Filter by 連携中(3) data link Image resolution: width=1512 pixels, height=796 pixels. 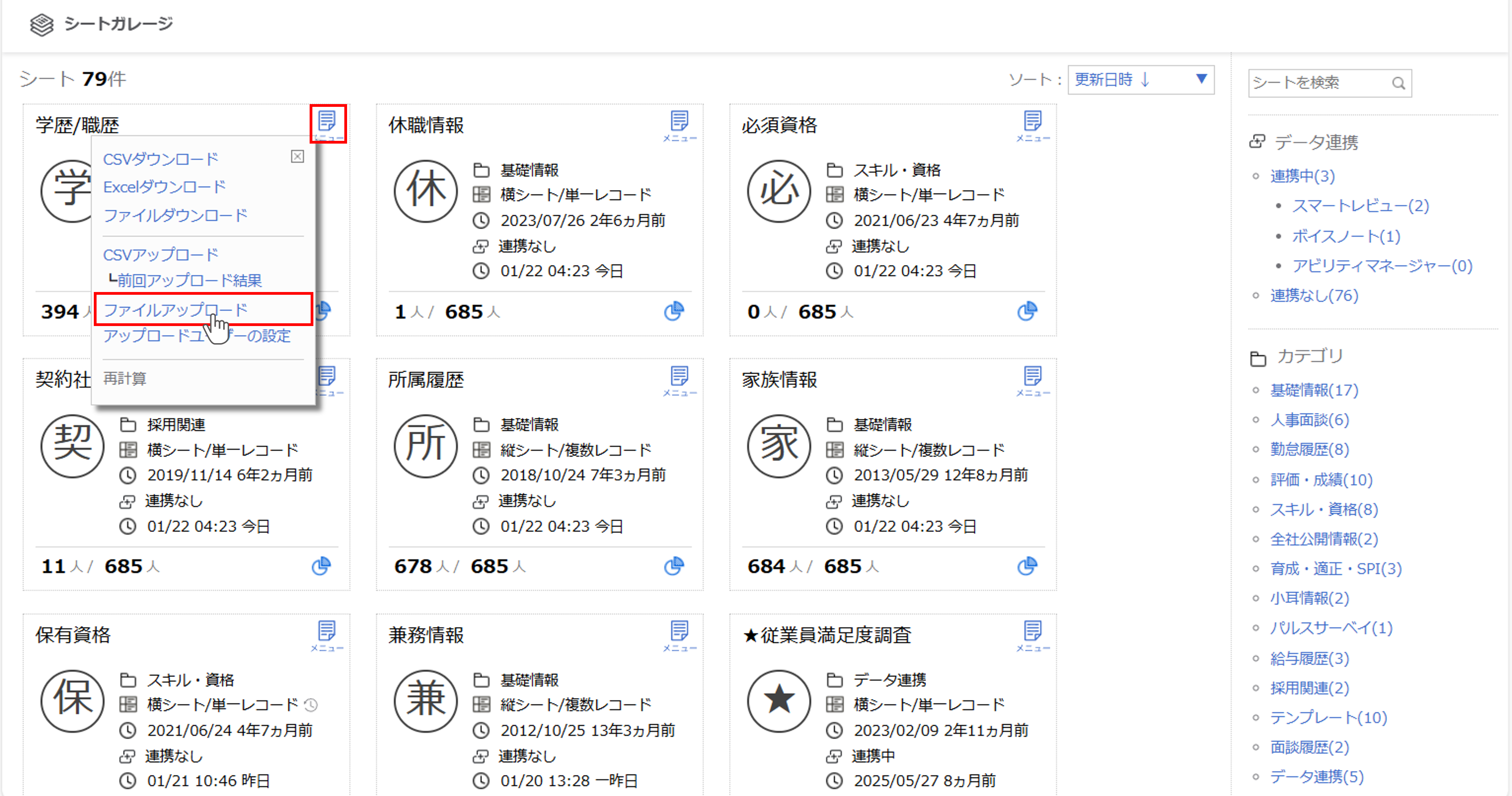1302,176
